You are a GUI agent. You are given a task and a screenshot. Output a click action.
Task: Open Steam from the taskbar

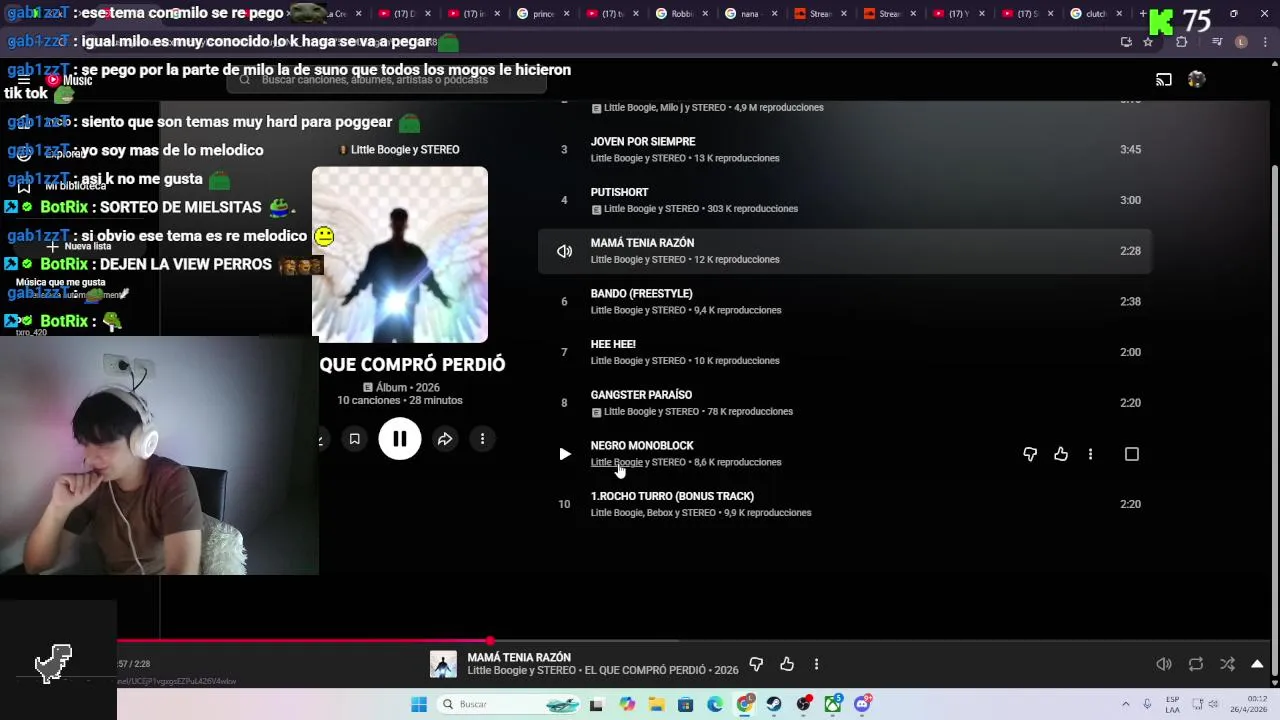774,704
